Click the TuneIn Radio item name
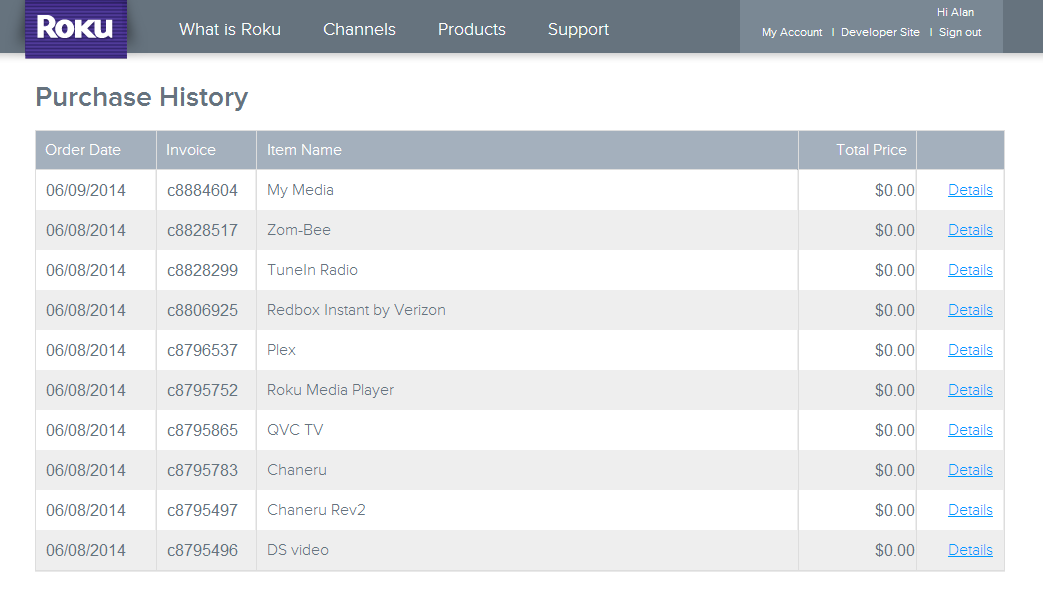This screenshot has height=594, width=1043. coord(312,270)
